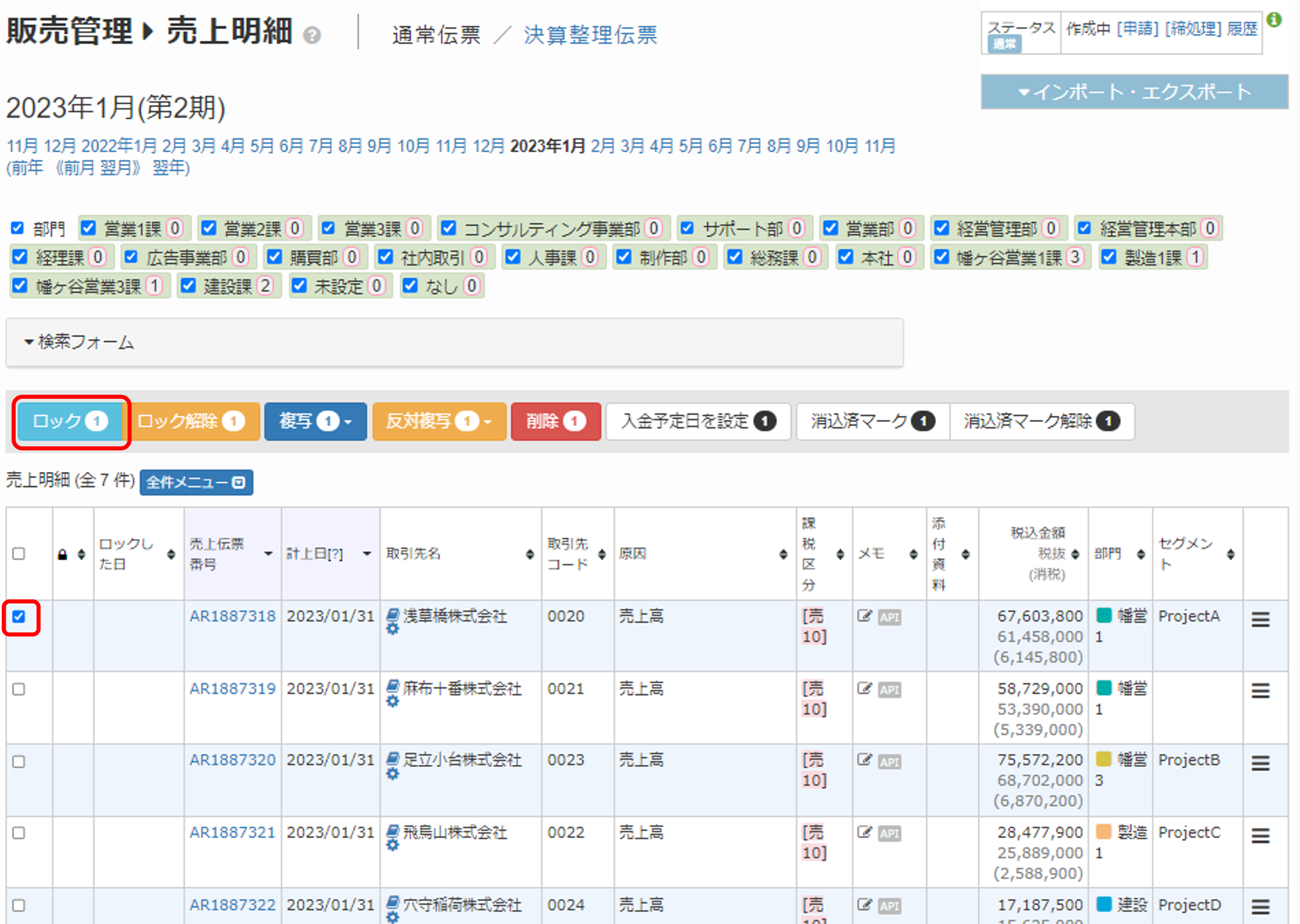Uncheck the コンサルティング事業部 filter checkbox
The height and width of the screenshot is (924, 1300).
[x=448, y=228]
